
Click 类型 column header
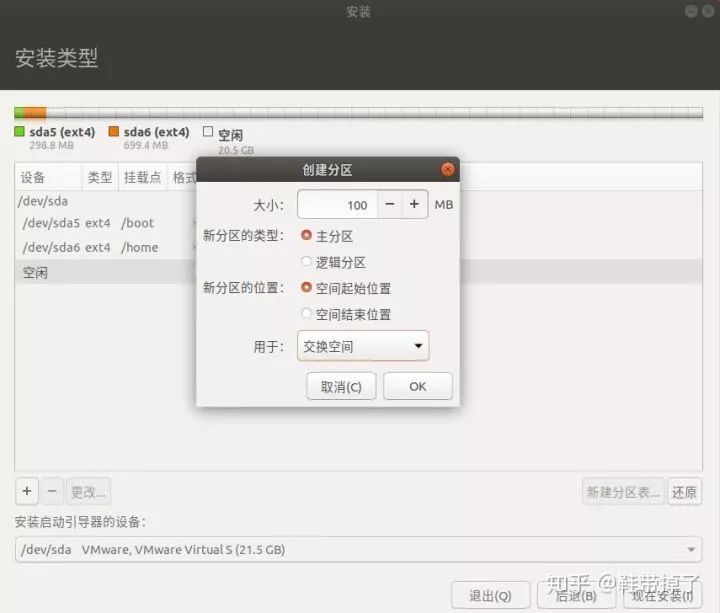point(100,177)
